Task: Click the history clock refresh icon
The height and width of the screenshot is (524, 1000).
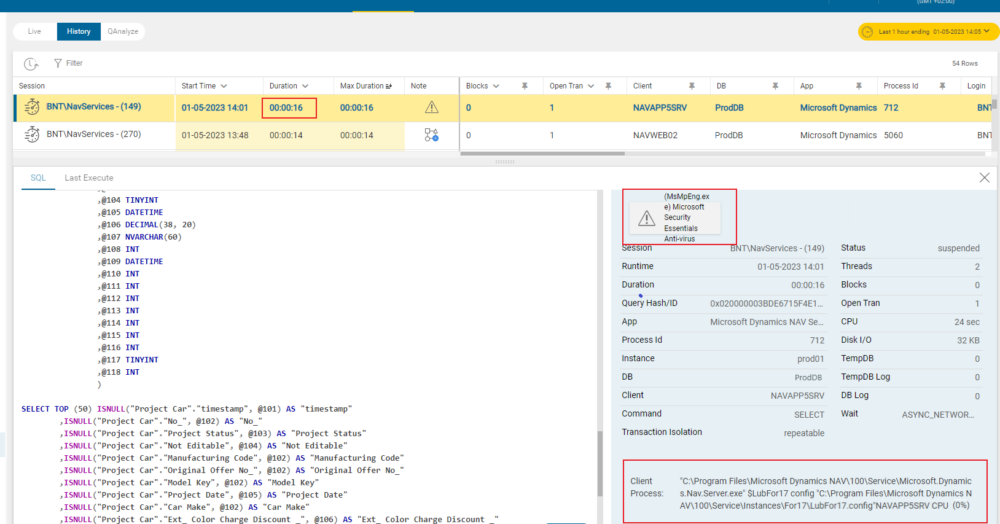Action: coord(31,63)
